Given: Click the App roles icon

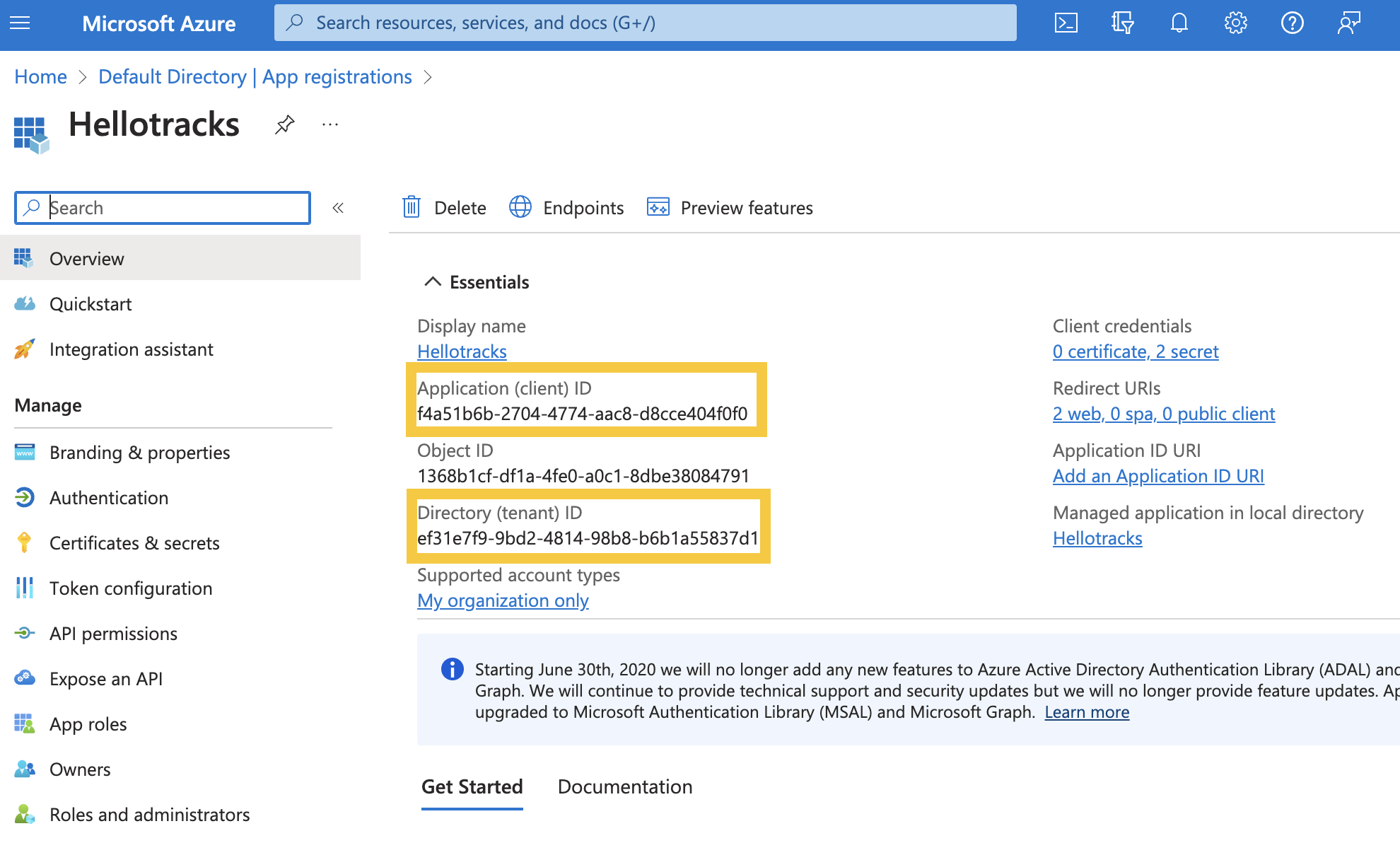Looking at the screenshot, I should coord(25,724).
